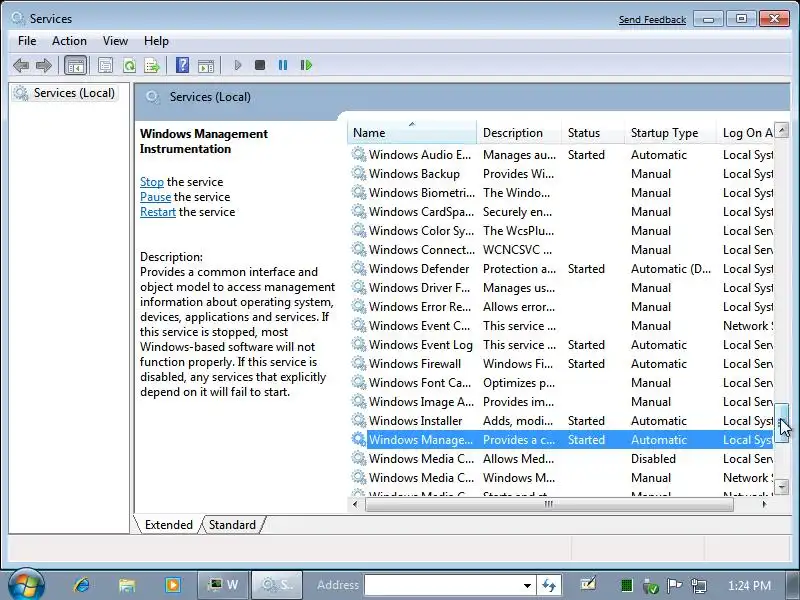Click the horizontal scrollbar left arrow
The height and width of the screenshot is (600, 800).
point(356,504)
